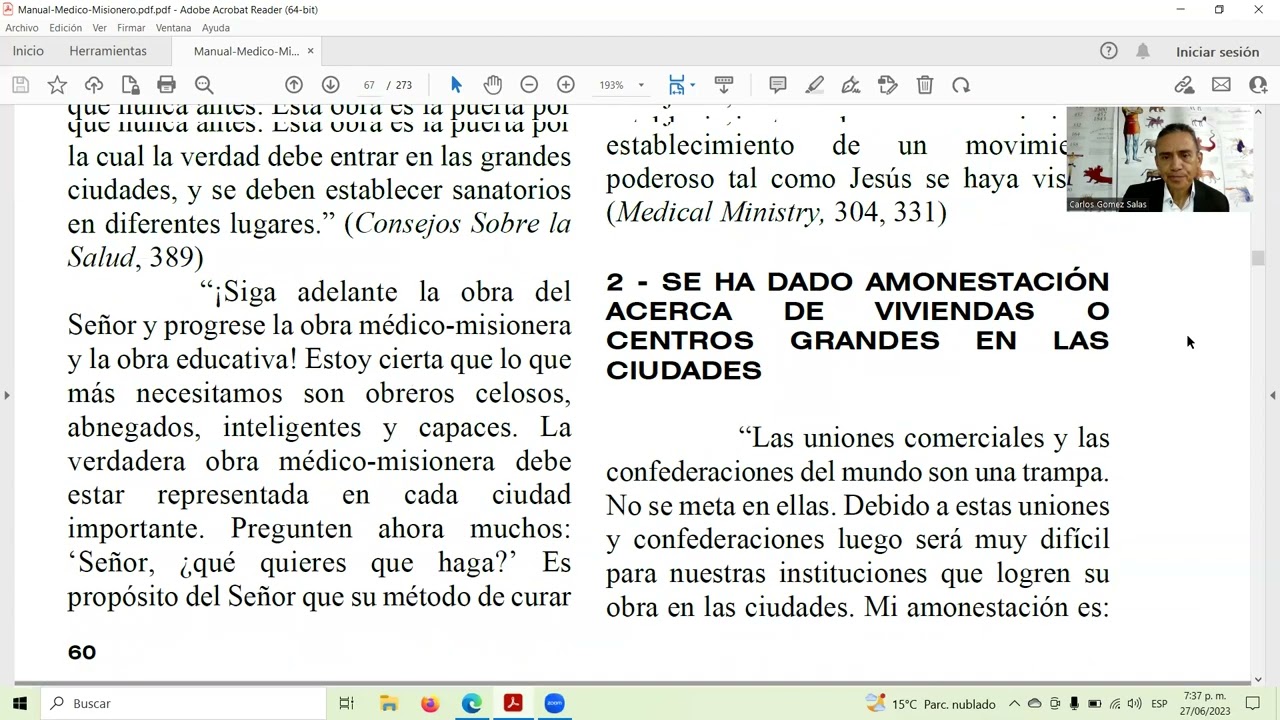Screen dimensions: 1280x720
Task: Select the Manual-Medico-Mi... document tab
Action: [x=246, y=51]
